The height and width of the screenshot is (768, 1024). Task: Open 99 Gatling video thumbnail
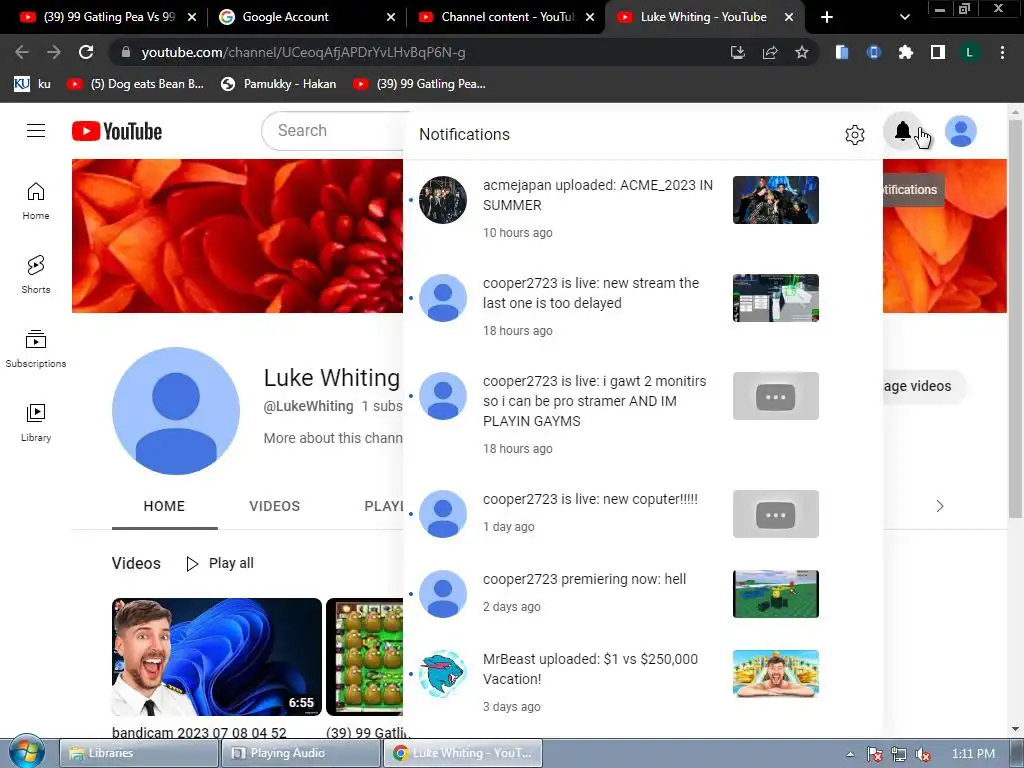(x=364, y=656)
